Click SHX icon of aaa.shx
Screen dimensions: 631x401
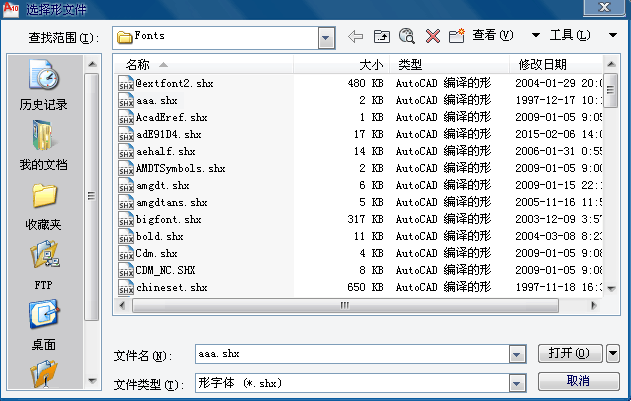[x=126, y=100]
